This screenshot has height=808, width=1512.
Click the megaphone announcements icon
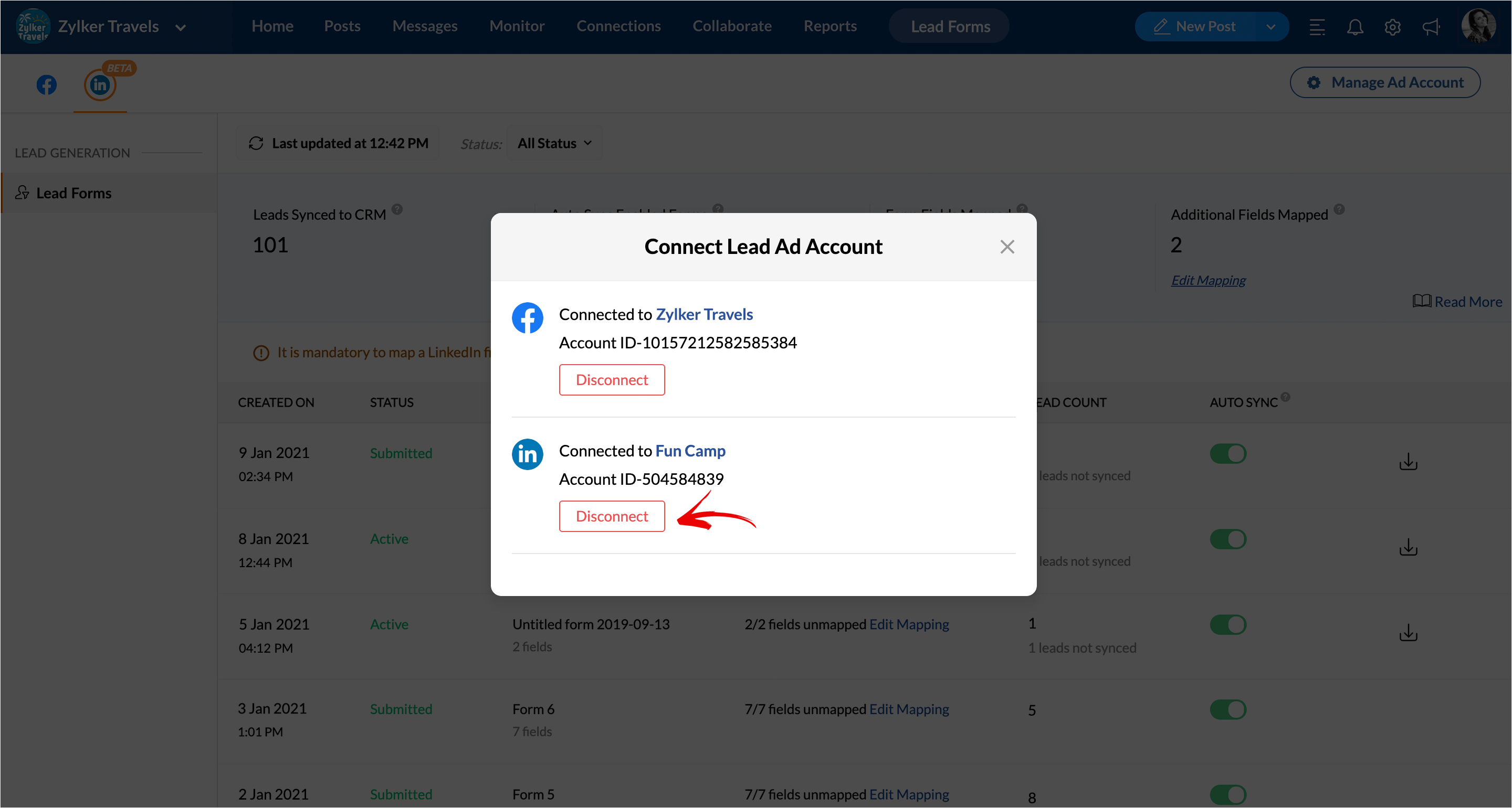pyautogui.click(x=1431, y=27)
